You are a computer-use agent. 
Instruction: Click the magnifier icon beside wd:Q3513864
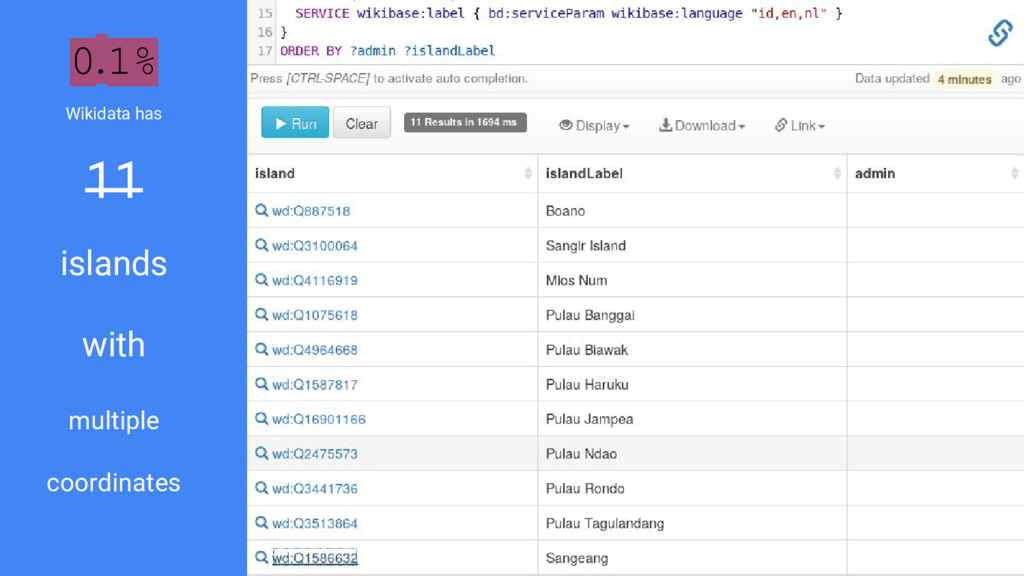click(261, 522)
